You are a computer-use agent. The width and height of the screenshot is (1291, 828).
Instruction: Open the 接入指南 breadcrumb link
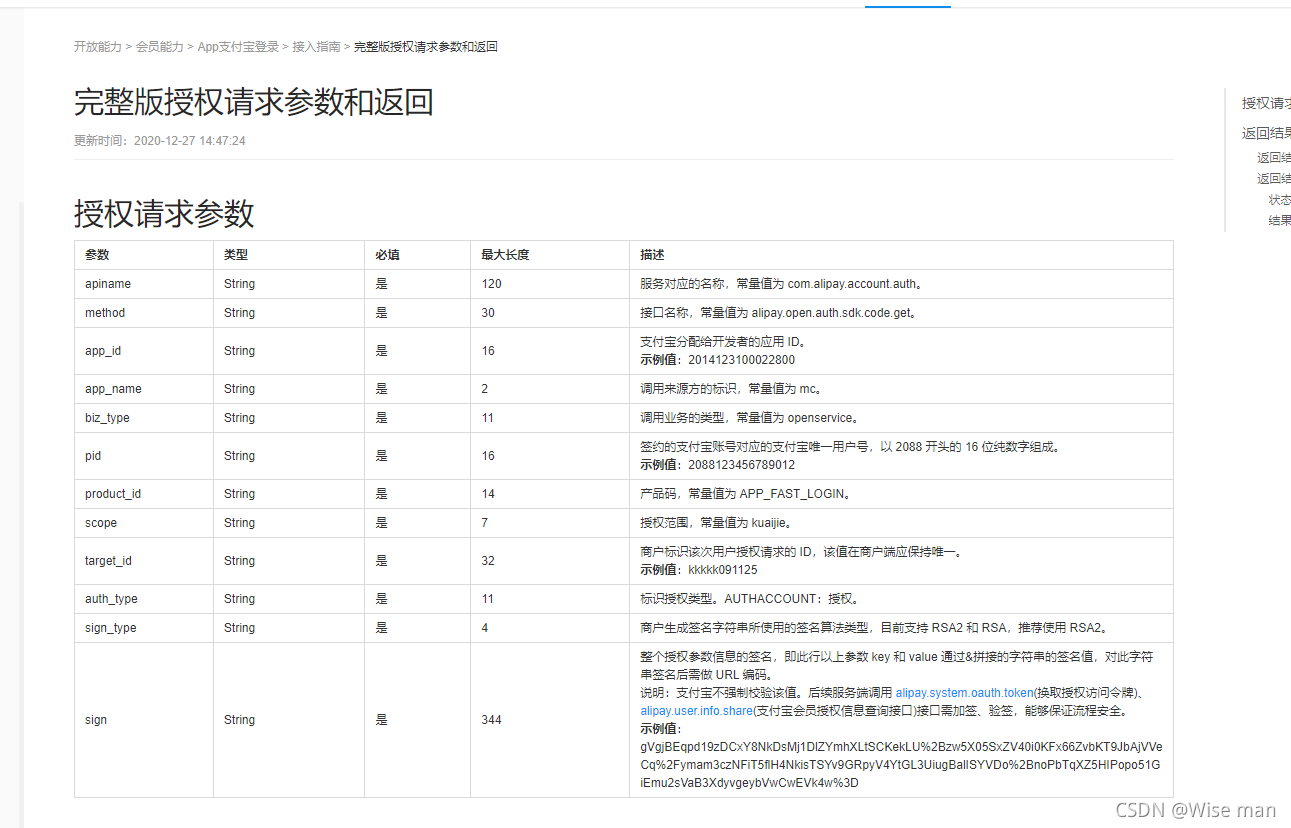[x=316, y=47]
